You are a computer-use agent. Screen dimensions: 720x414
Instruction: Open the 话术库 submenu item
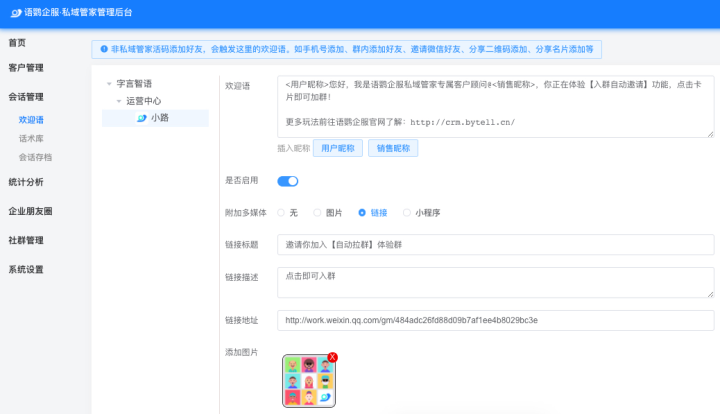point(31,138)
